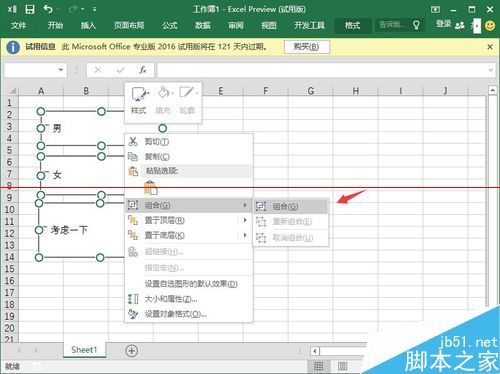Click the Redo arrow icon
This screenshot has width=500, height=374.
click(73, 9)
